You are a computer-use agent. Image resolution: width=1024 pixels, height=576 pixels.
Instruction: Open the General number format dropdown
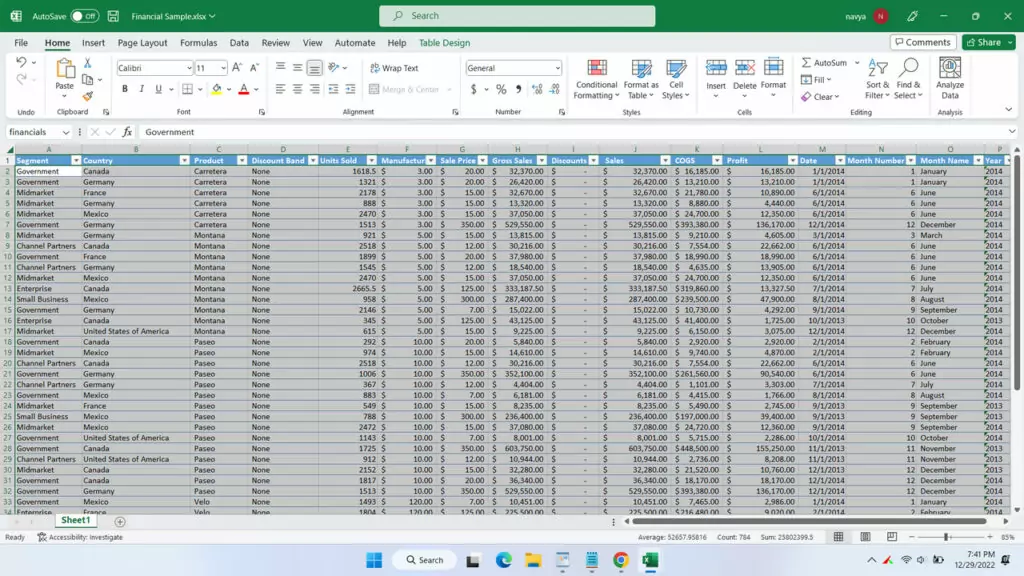(x=557, y=68)
